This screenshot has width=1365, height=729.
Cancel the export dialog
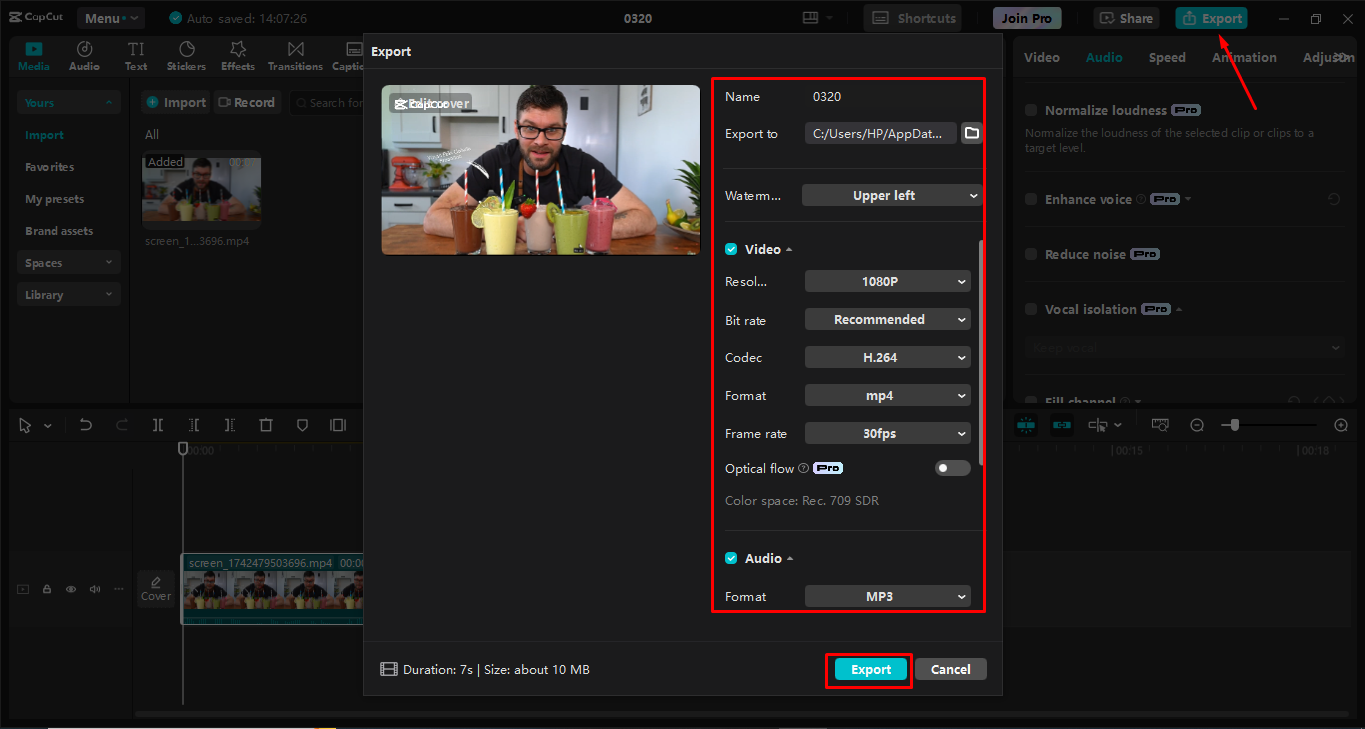(949, 669)
